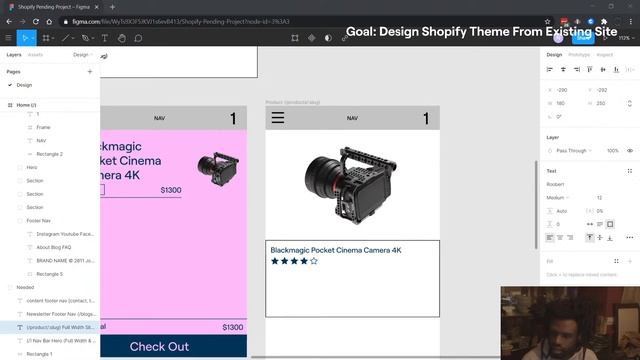
Task: Align selection to left edges
Action: (x=550, y=69)
